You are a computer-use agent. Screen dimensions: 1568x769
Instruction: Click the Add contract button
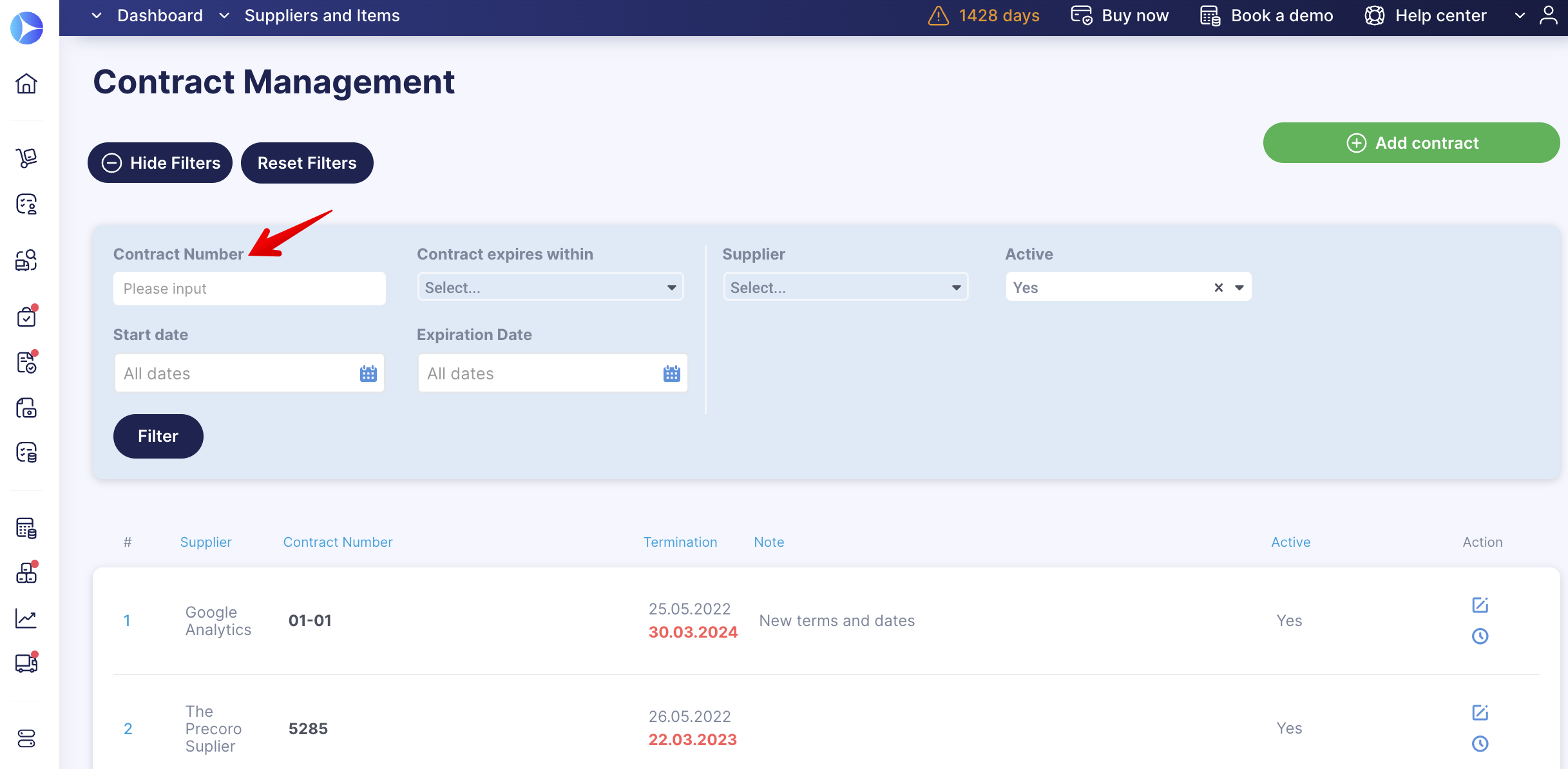click(1411, 143)
